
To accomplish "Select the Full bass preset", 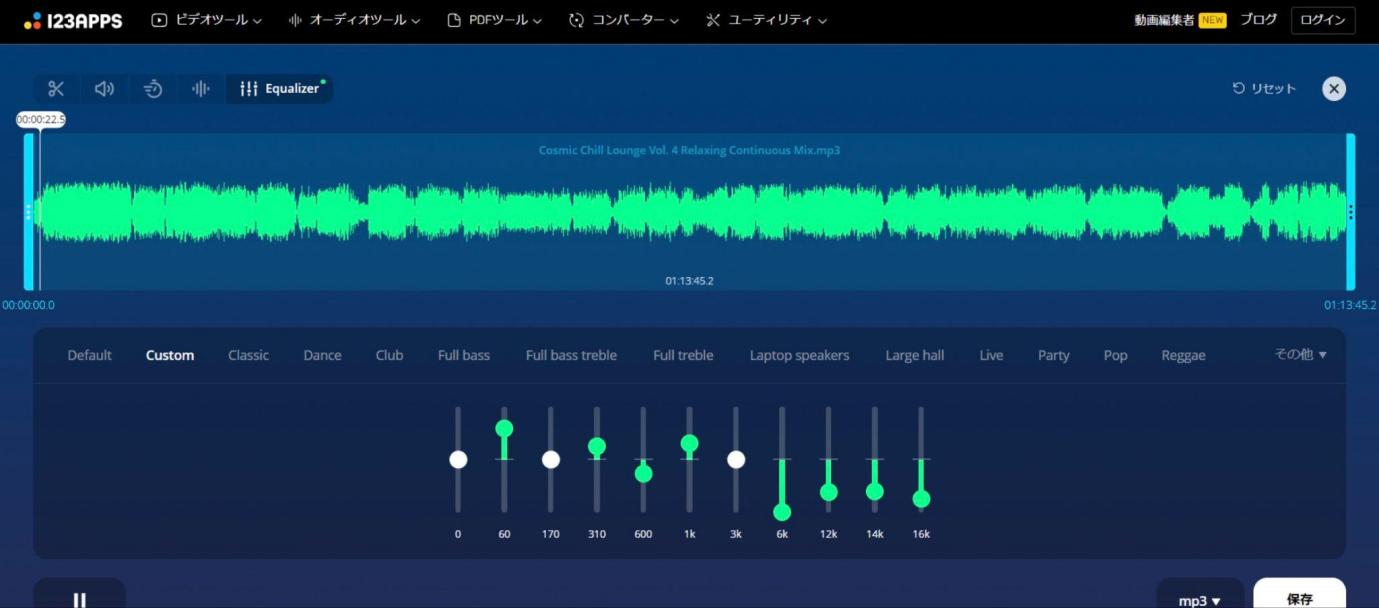I will 463,355.
